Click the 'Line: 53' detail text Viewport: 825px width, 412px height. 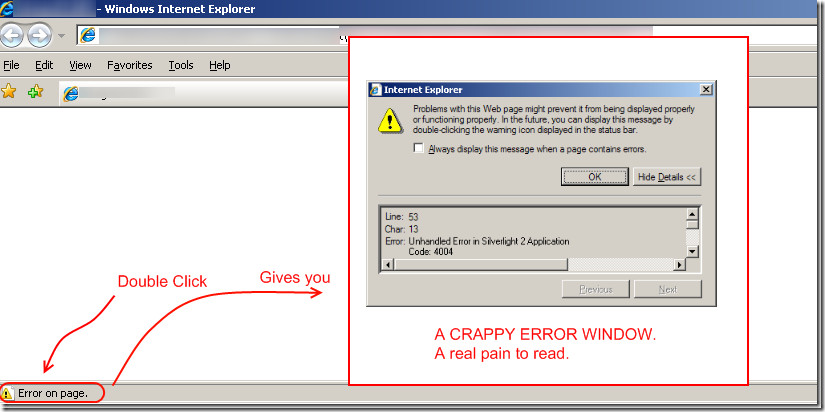pyautogui.click(x=401, y=217)
